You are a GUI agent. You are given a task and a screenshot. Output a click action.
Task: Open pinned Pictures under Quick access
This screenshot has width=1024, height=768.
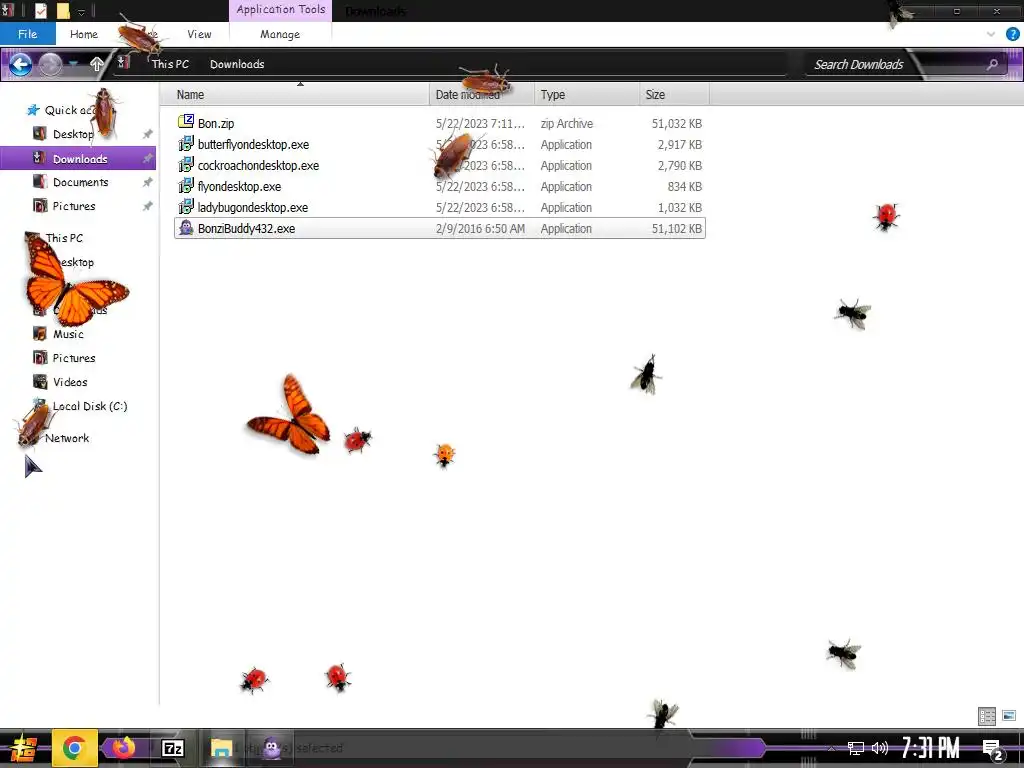73,206
